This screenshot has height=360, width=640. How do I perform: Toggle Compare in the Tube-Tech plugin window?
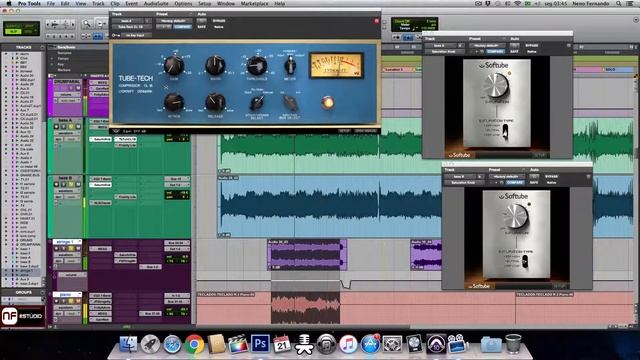pos(182,27)
